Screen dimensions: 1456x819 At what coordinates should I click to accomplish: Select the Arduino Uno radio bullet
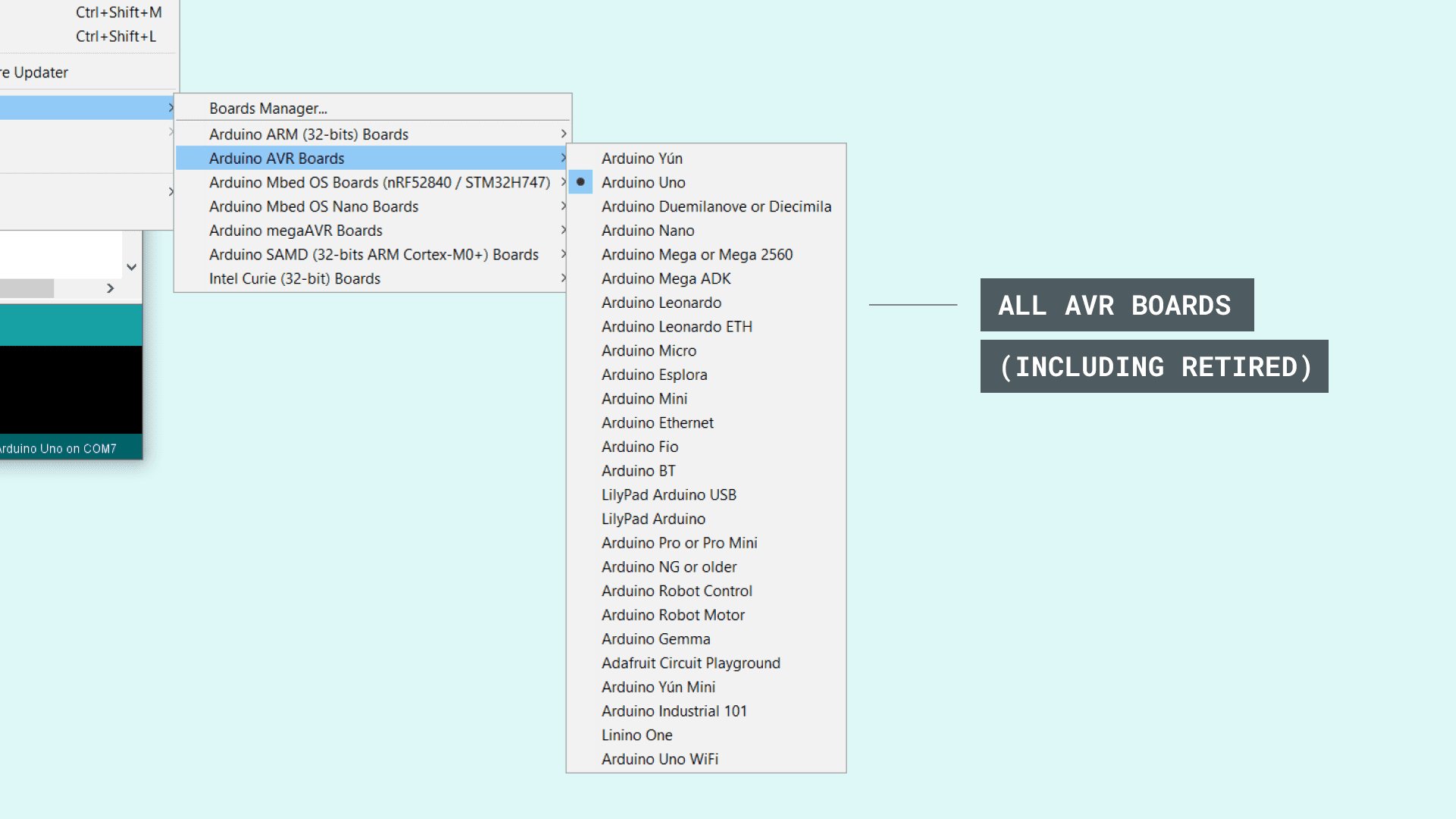click(x=580, y=182)
